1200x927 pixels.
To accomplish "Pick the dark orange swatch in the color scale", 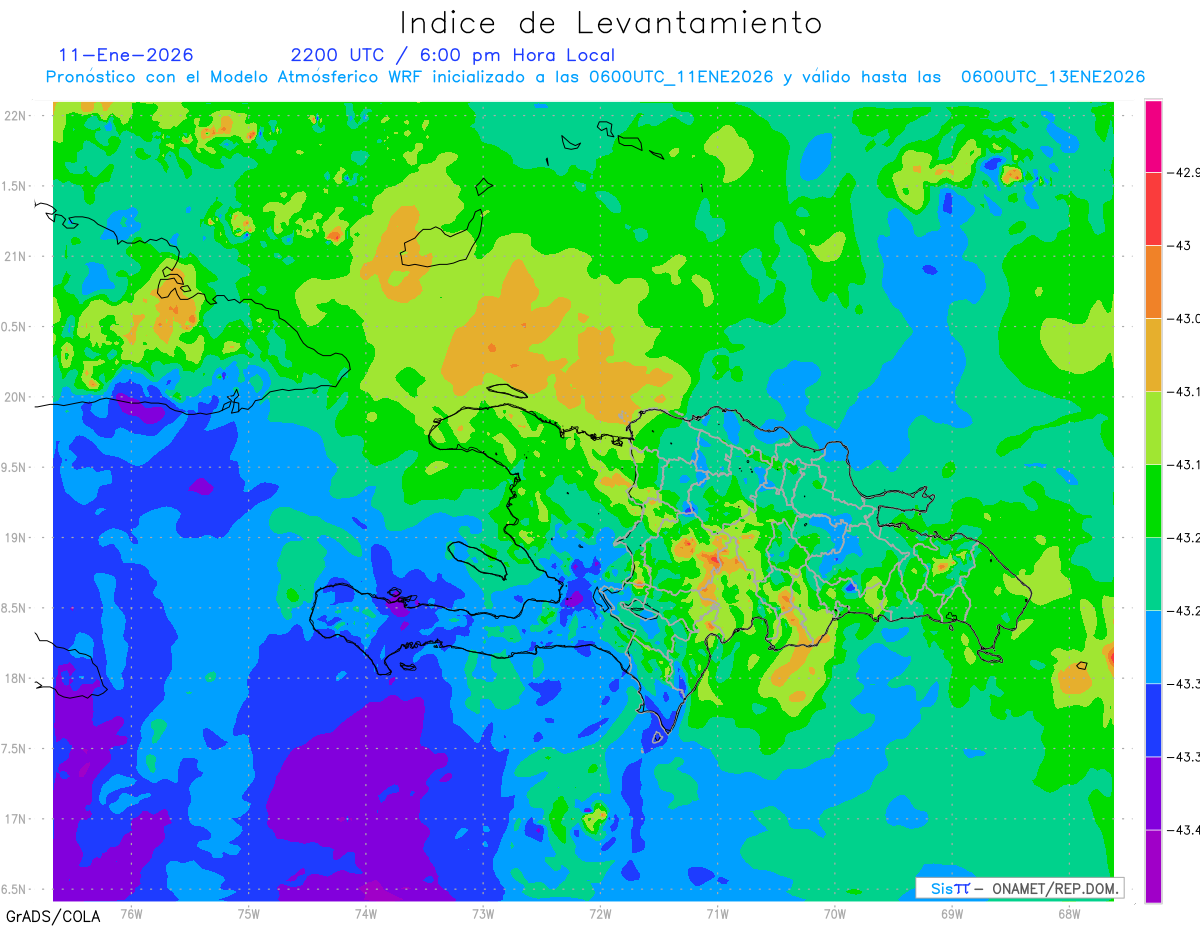I will pos(1153,282).
